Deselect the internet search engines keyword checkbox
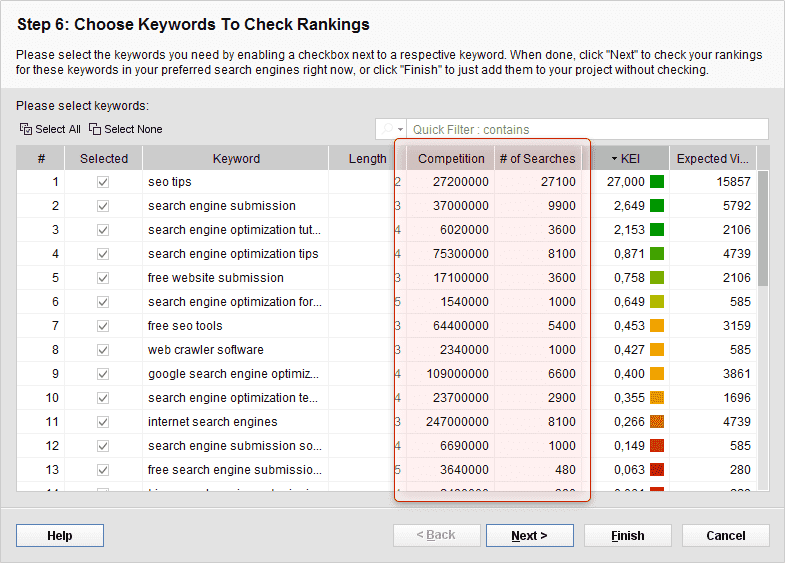 coord(103,422)
